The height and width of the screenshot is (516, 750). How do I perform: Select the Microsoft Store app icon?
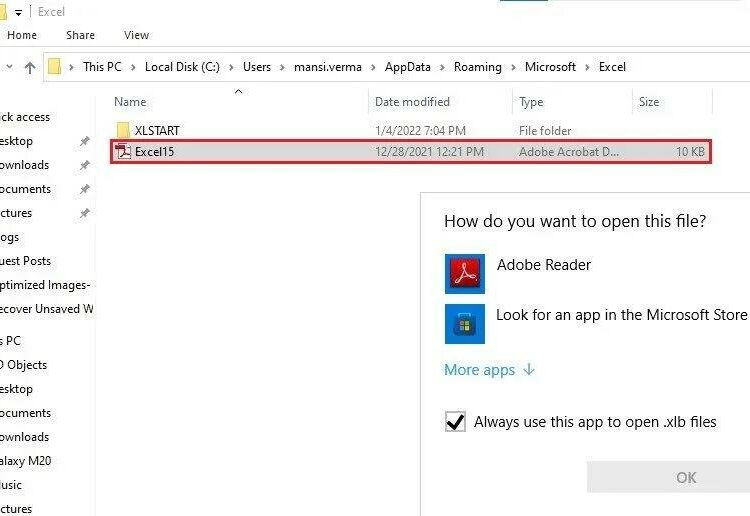click(464, 324)
